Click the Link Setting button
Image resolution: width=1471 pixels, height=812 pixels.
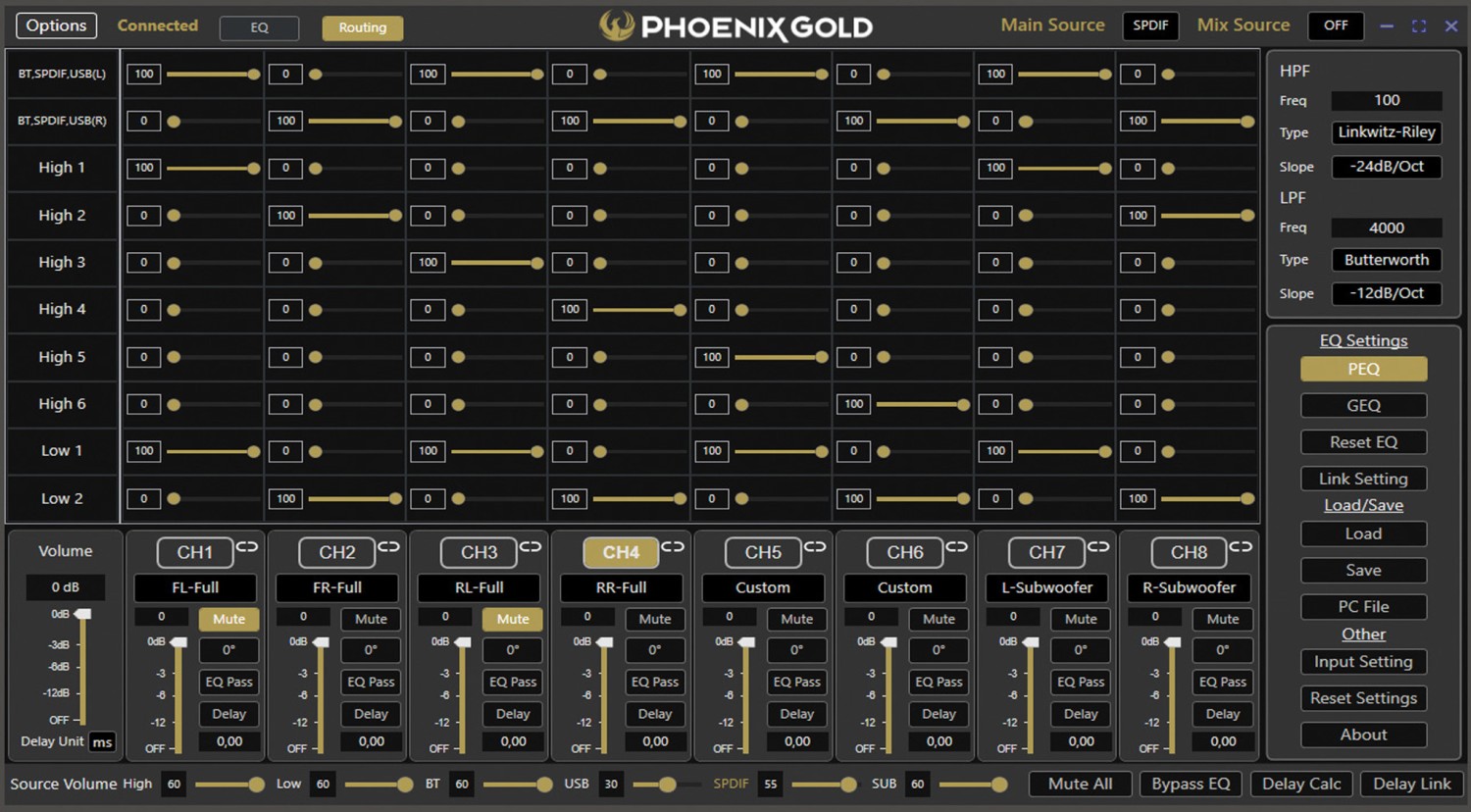[1363, 479]
